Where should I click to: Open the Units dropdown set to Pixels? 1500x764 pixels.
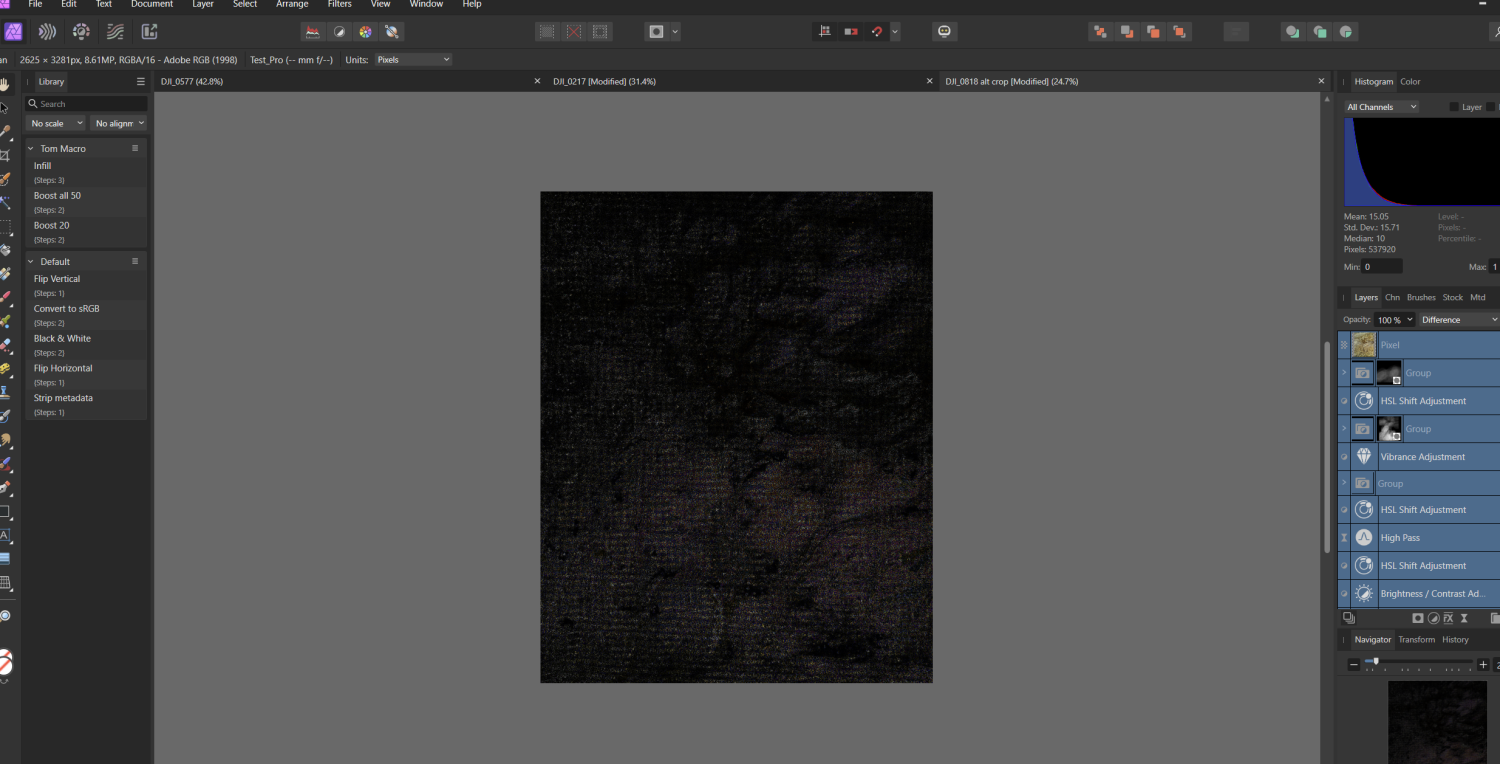pyautogui.click(x=413, y=60)
